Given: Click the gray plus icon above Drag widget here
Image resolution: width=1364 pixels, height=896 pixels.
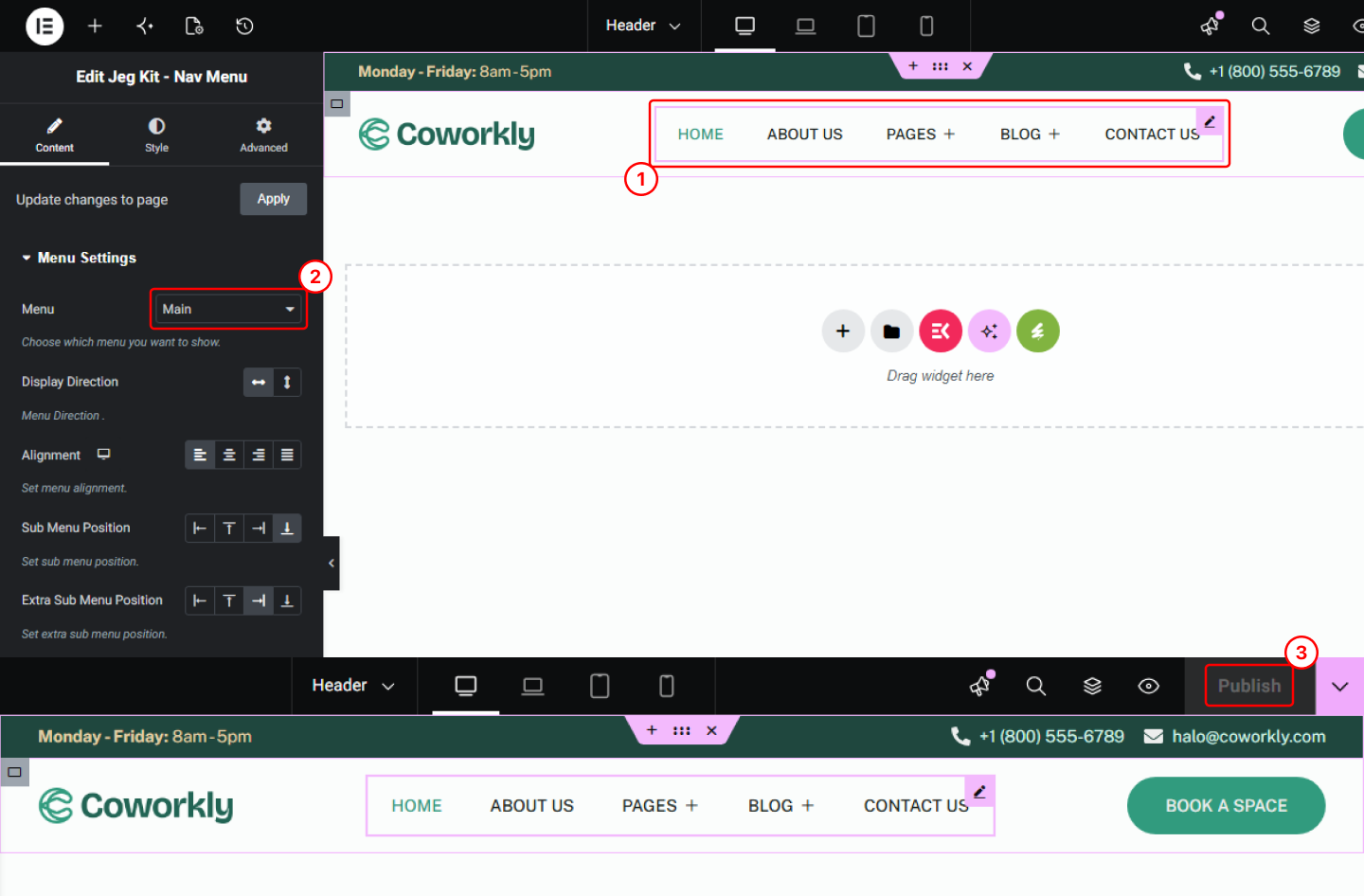Looking at the screenshot, I should tap(843, 331).
